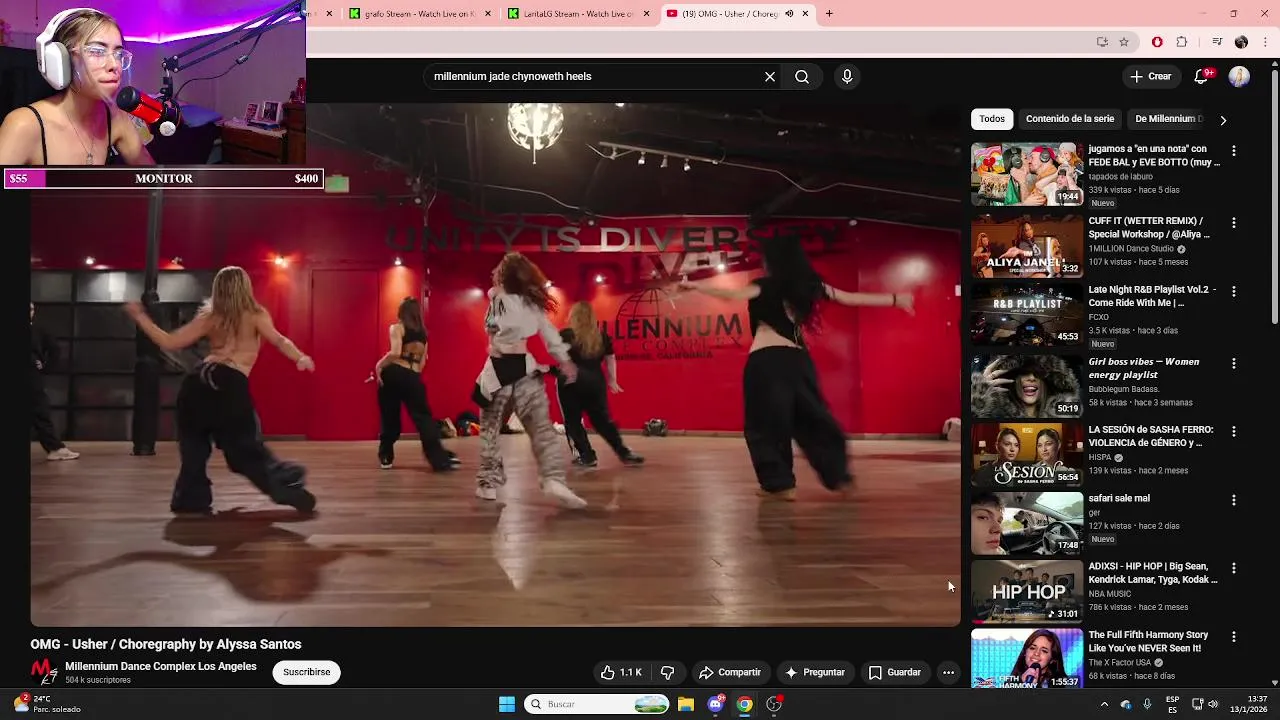
Task: Open the Girl boss vibes thumbnail
Action: [1027, 386]
